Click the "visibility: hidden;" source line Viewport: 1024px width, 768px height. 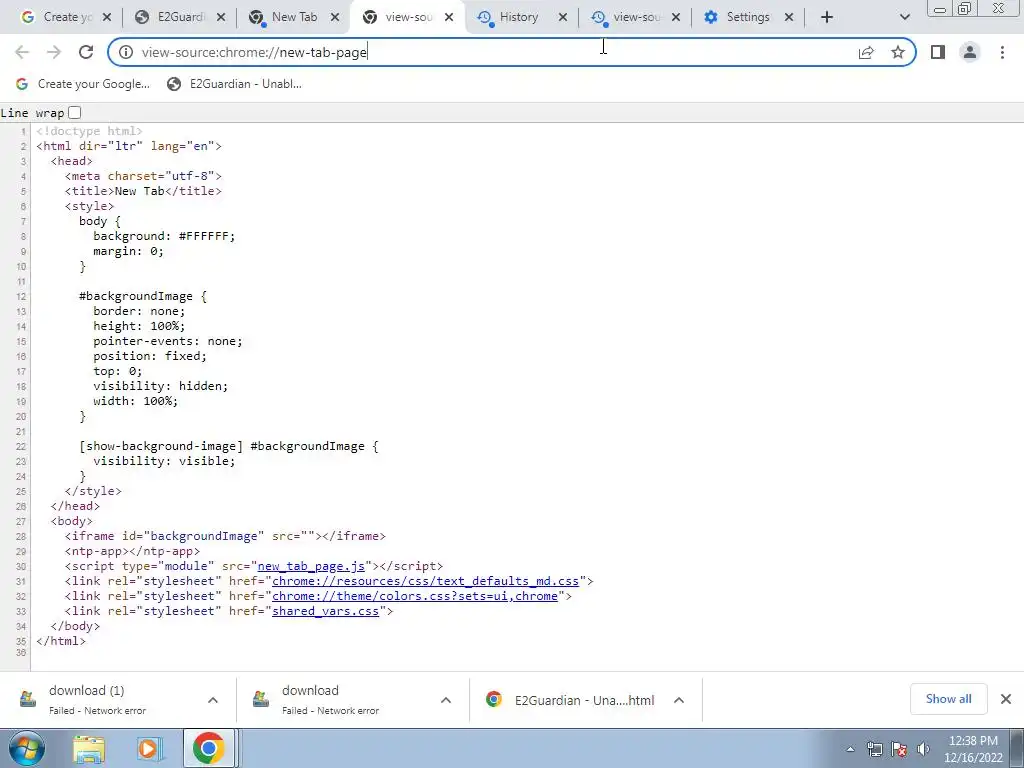[x=161, y=386]
